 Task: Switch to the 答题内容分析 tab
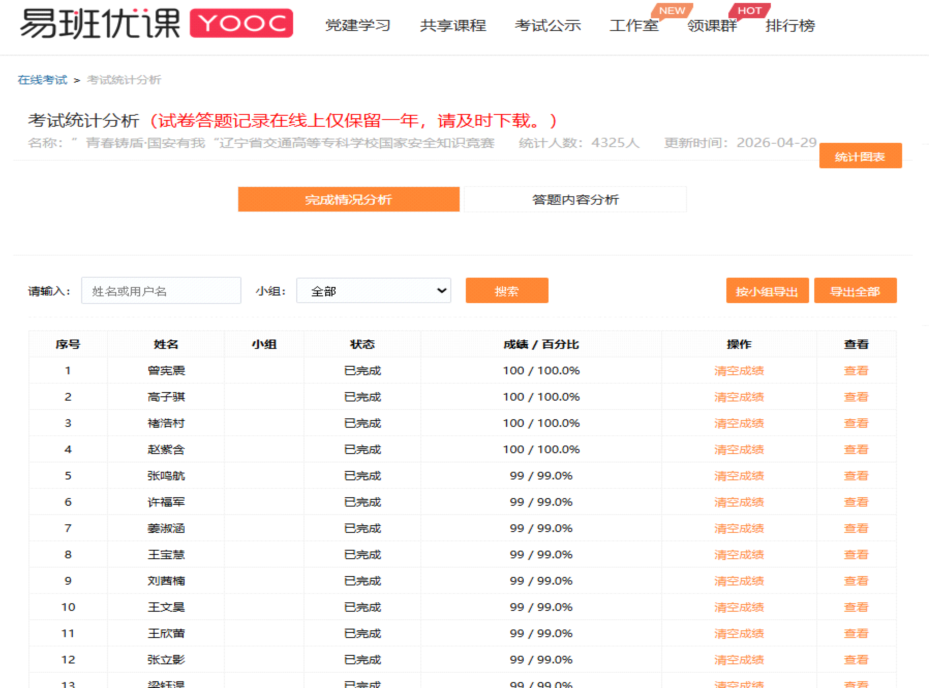click(x=575, y=200)
